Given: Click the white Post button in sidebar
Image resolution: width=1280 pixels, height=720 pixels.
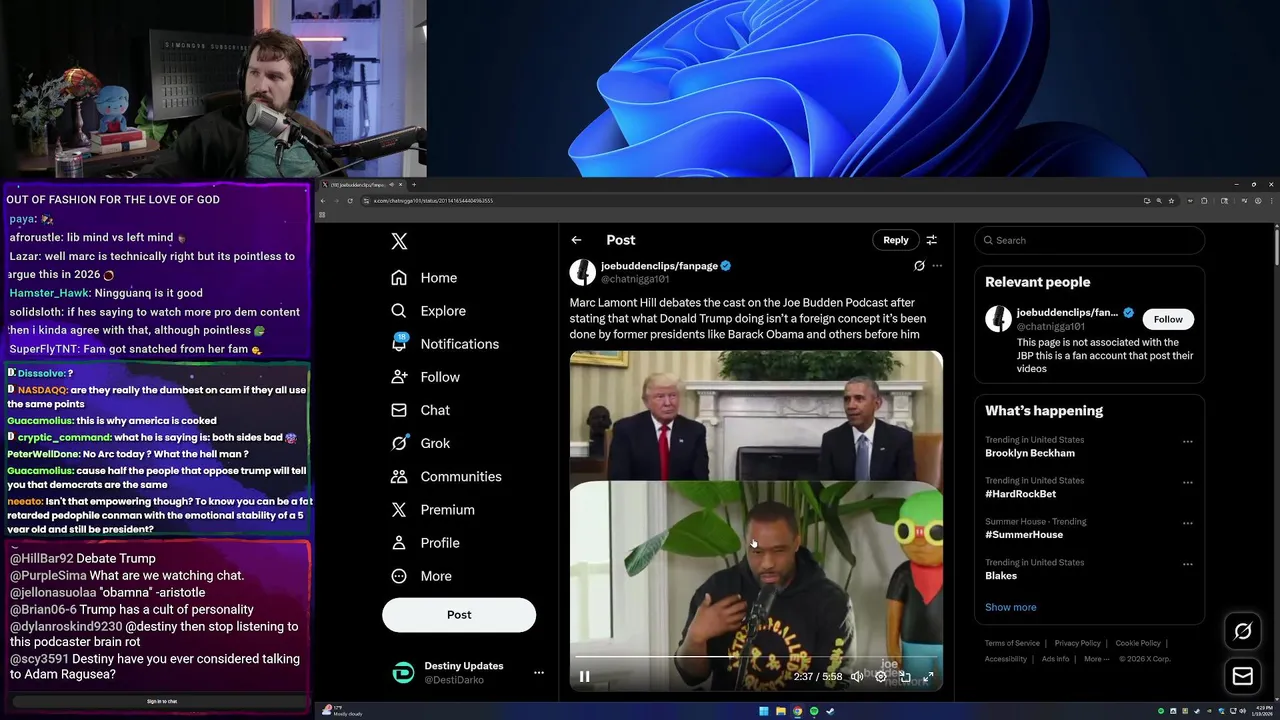Looking at the screenshot, I should coord(459,615).
